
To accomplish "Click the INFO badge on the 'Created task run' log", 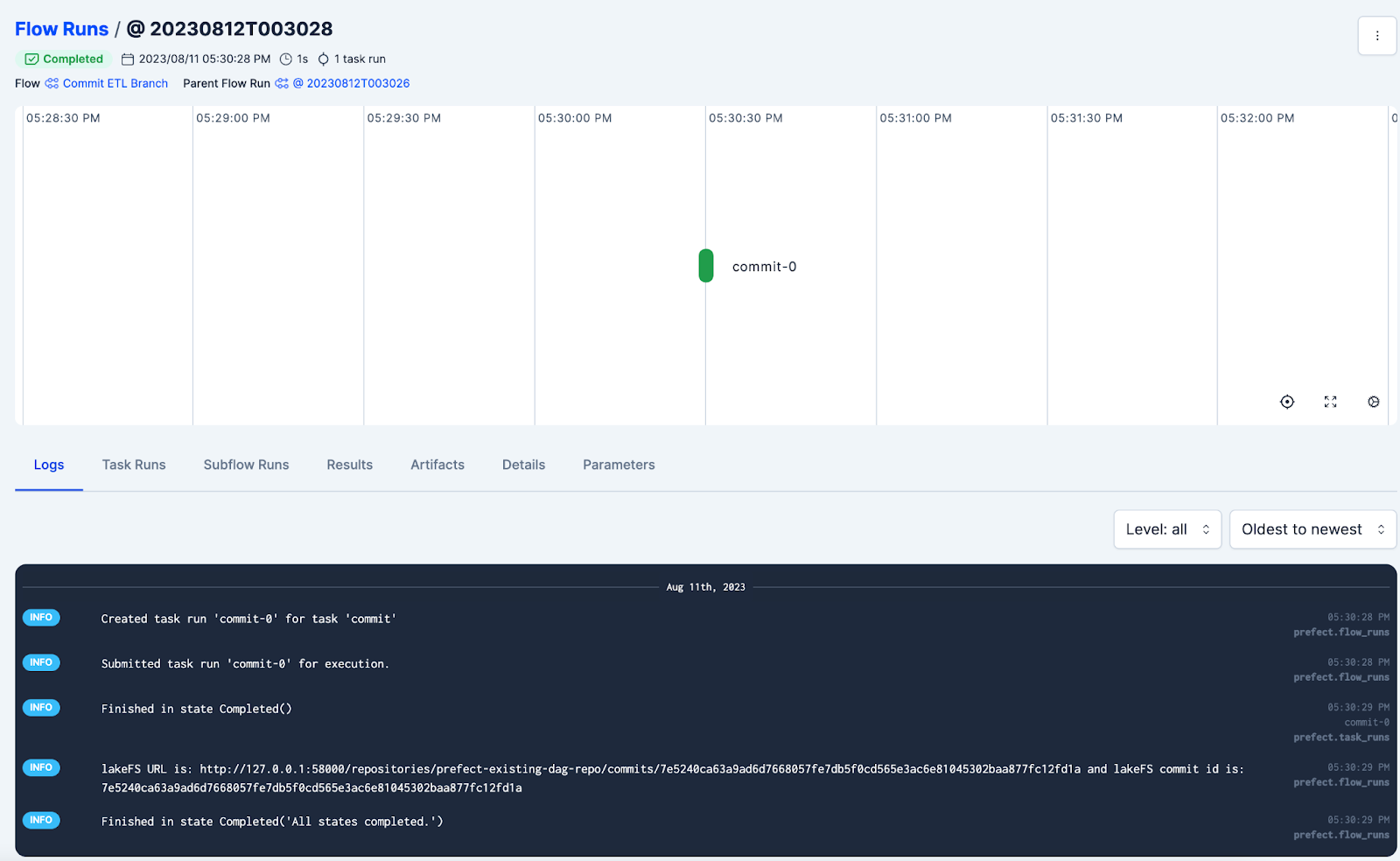I will pyautogui.click(x=41, y=618).
